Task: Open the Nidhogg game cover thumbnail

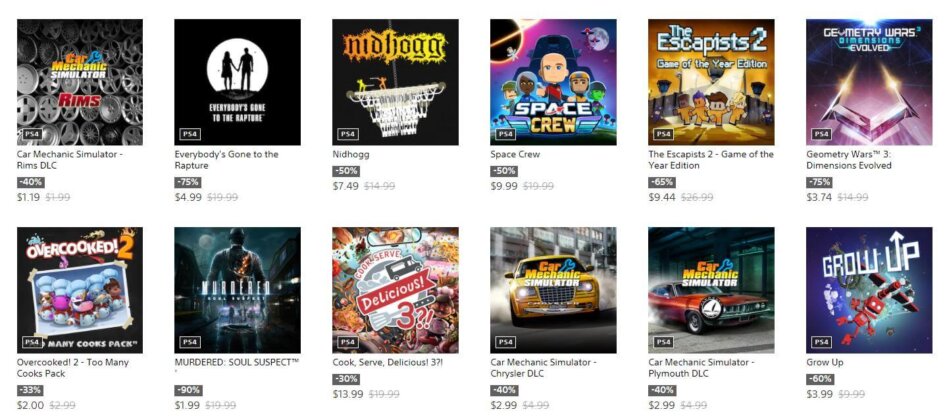Action: [x=395, y=82]
